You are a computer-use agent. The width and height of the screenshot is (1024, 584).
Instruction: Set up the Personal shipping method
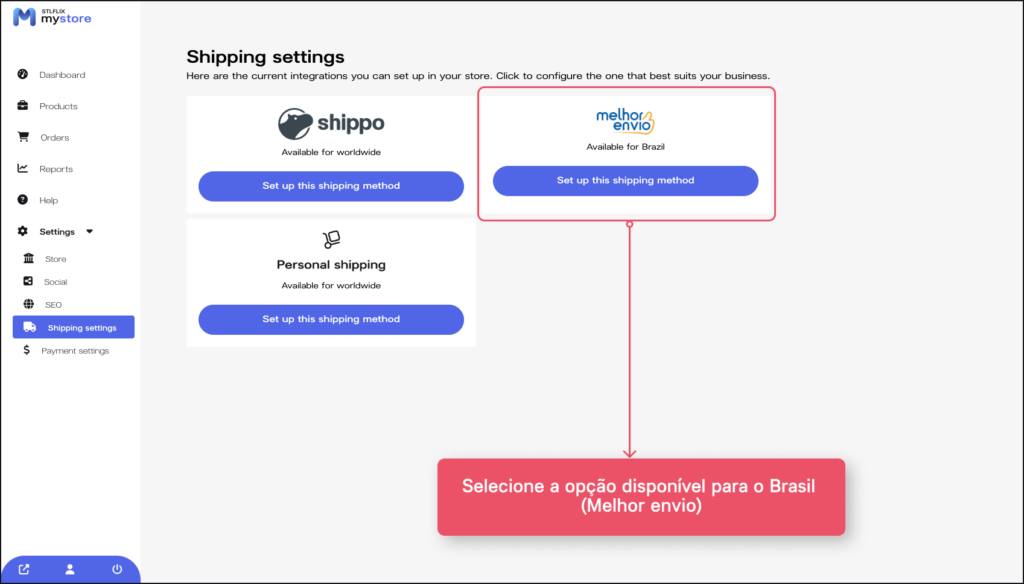click(331, 319)
